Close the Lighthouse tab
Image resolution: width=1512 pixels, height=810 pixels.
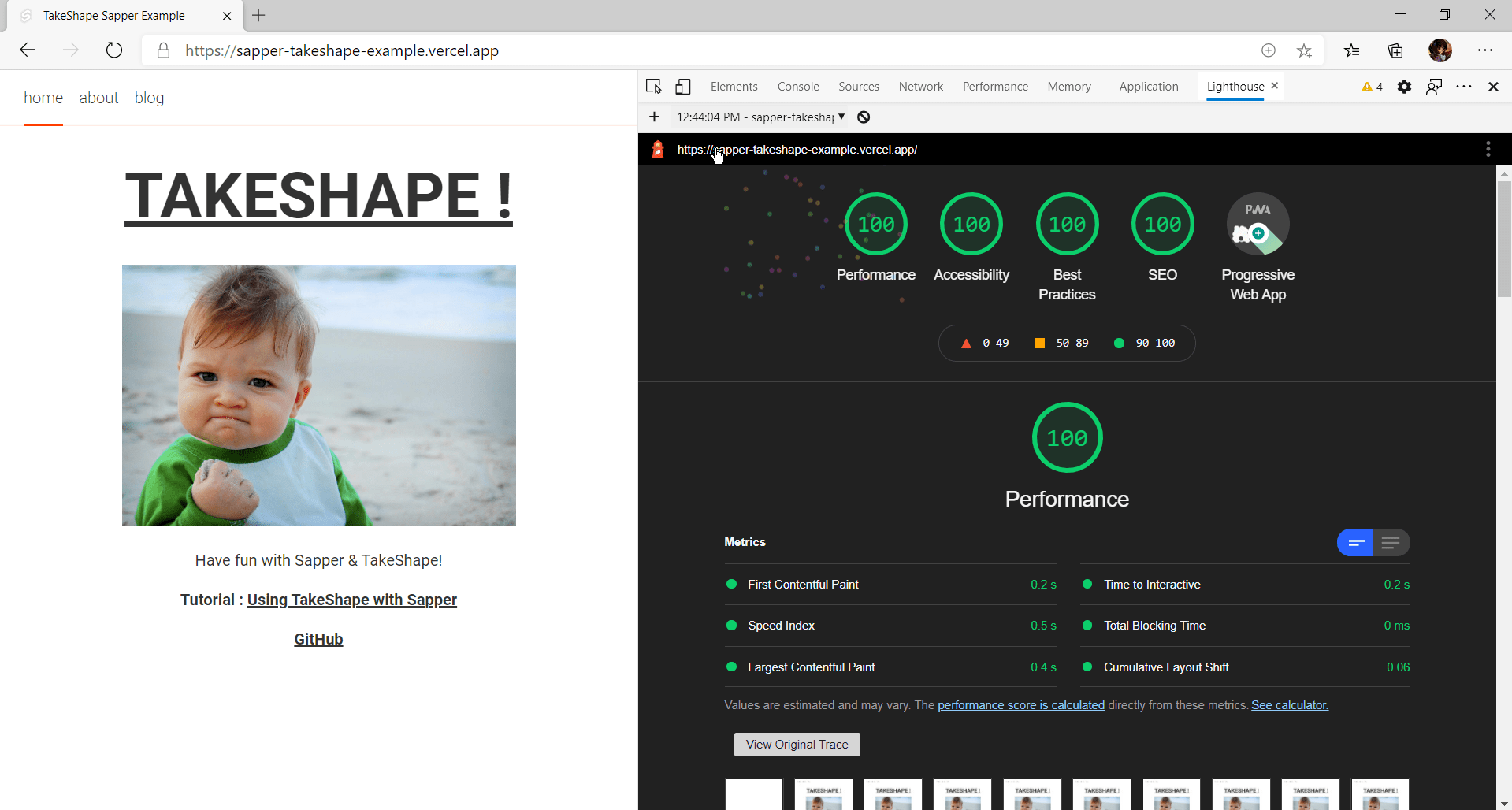pyautogui.click(x=1274, y=85)
